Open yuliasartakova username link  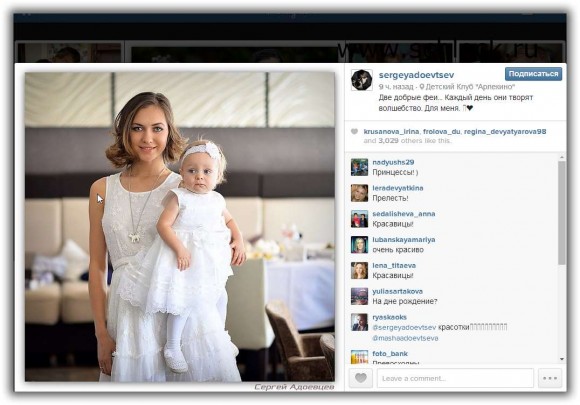(x=397, y=292)
